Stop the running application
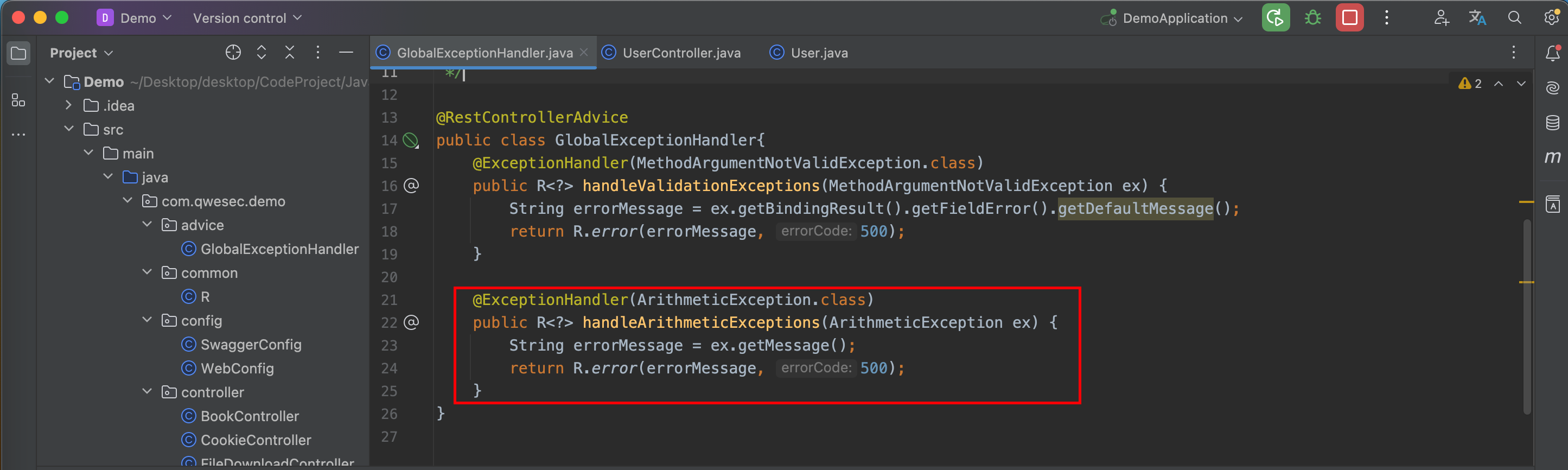Viewport: 1568px width, 470px height. [1349, 18]
